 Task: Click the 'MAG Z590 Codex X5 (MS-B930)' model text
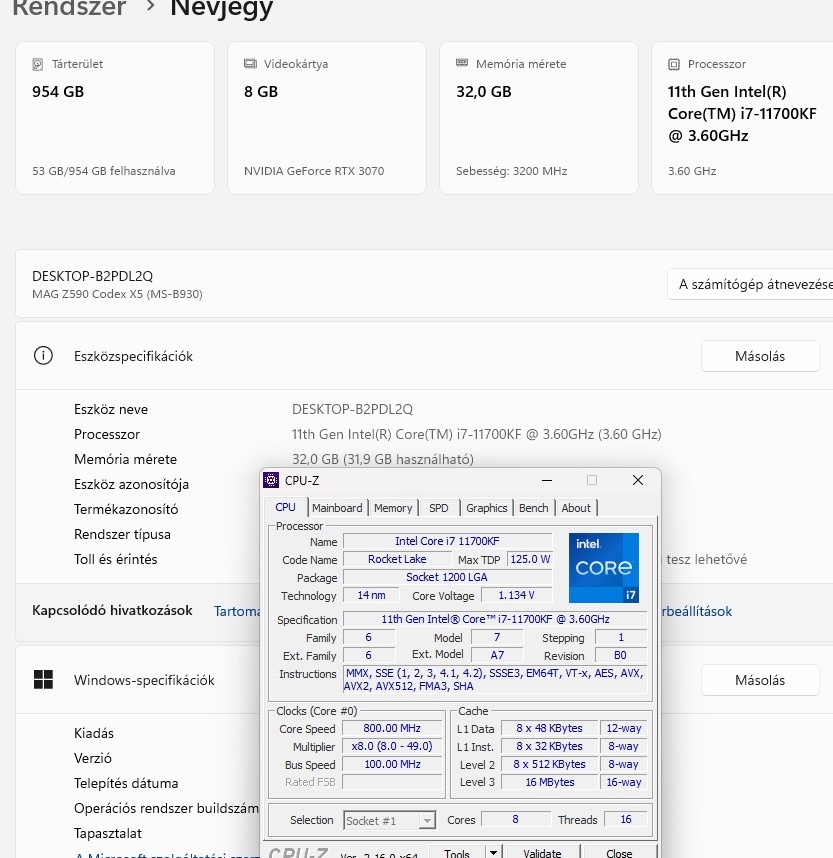(x=117, y=294)
